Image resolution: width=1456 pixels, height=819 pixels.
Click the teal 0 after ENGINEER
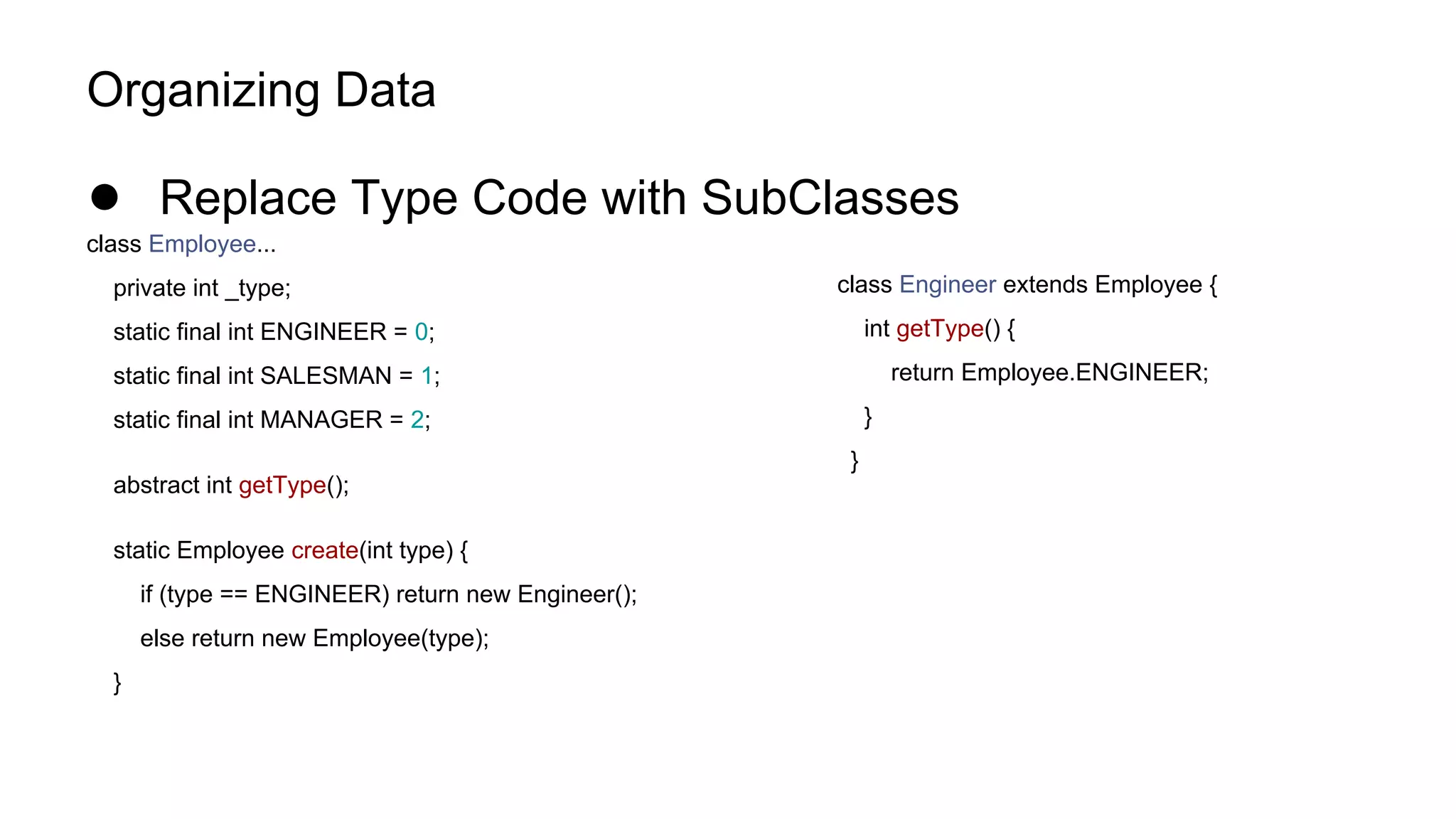[421, 332]
